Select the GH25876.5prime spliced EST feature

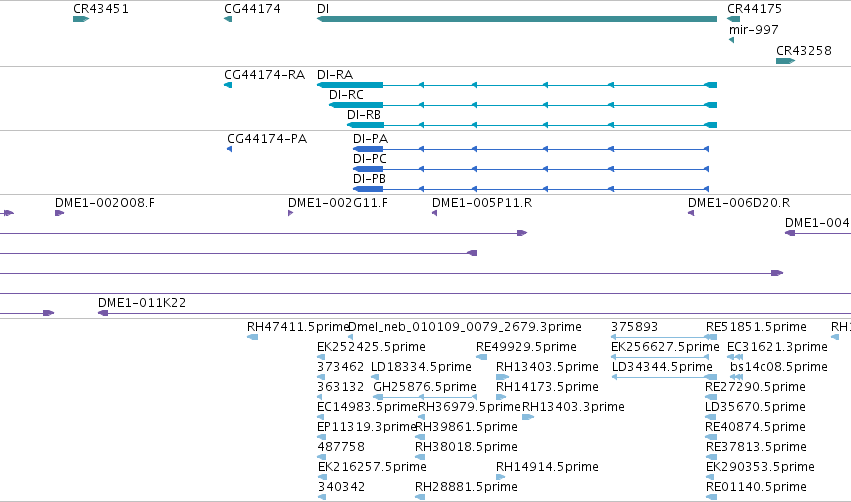coord(425,397)
